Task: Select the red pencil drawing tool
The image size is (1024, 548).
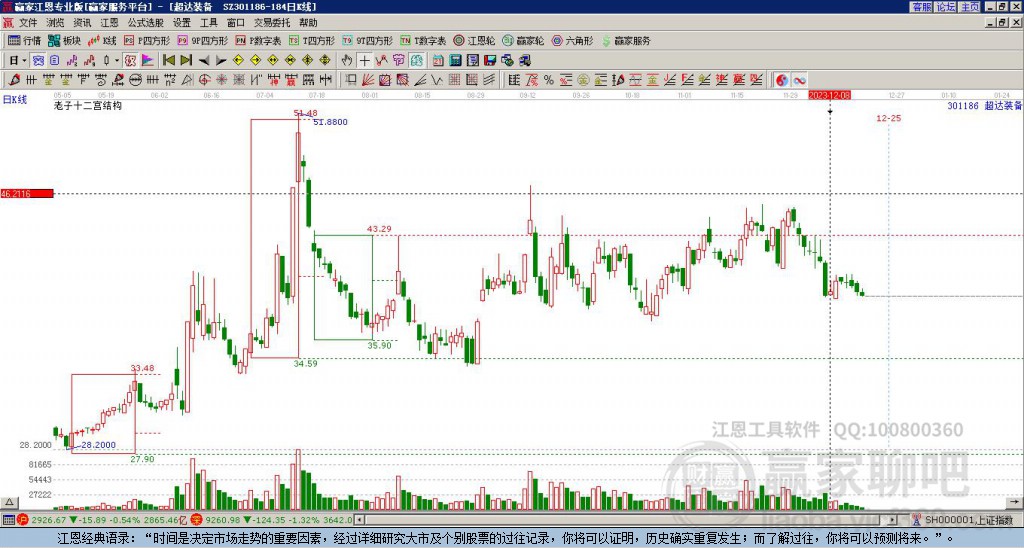Action: (14, 80)
